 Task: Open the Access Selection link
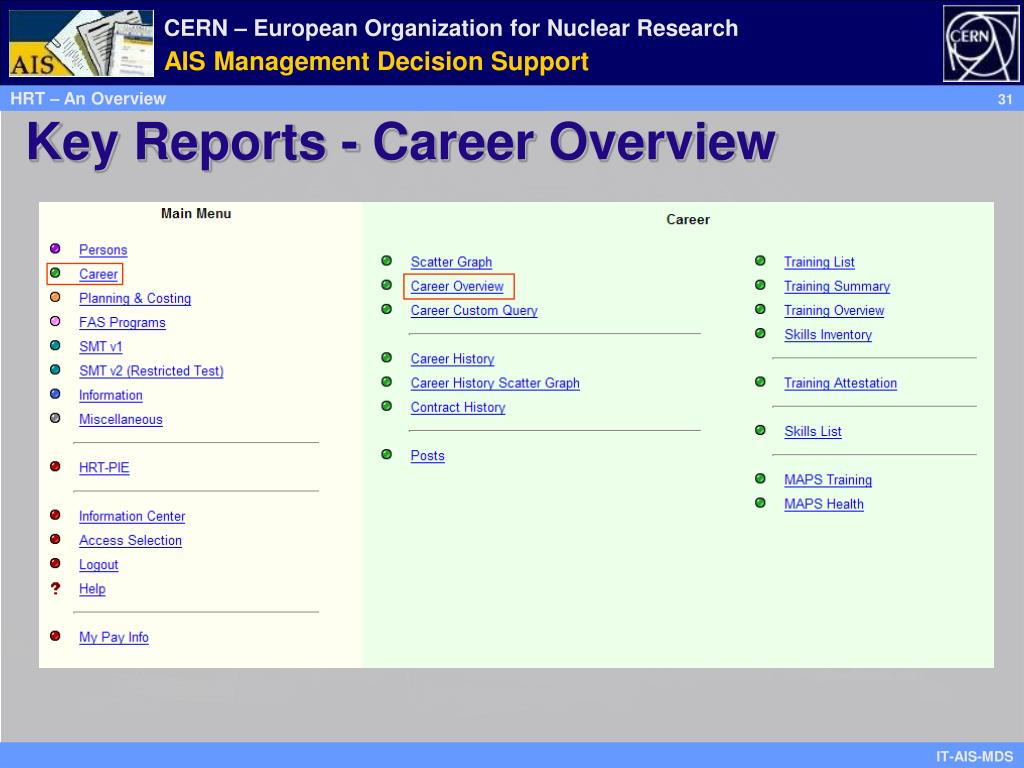tap(131, 539)
